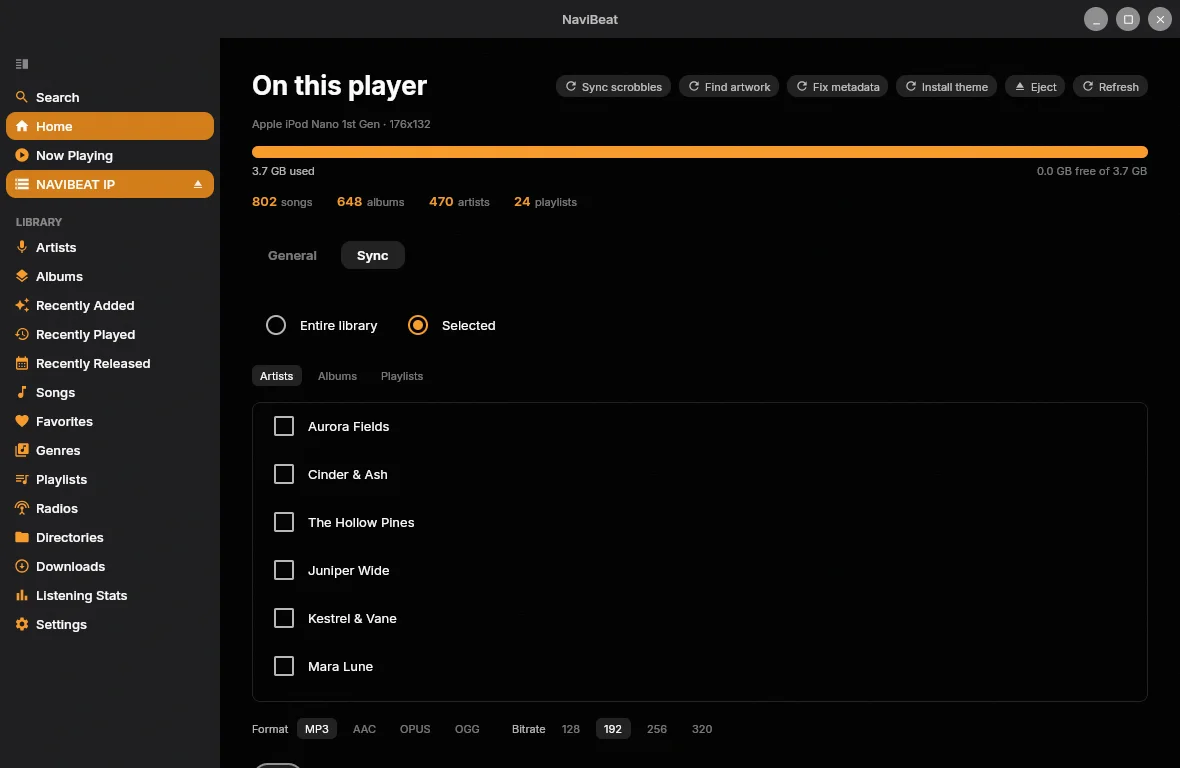Viewport: 1180px width, 768px height.
Task: Click the 802 songs count
Action: click(282, 202)
